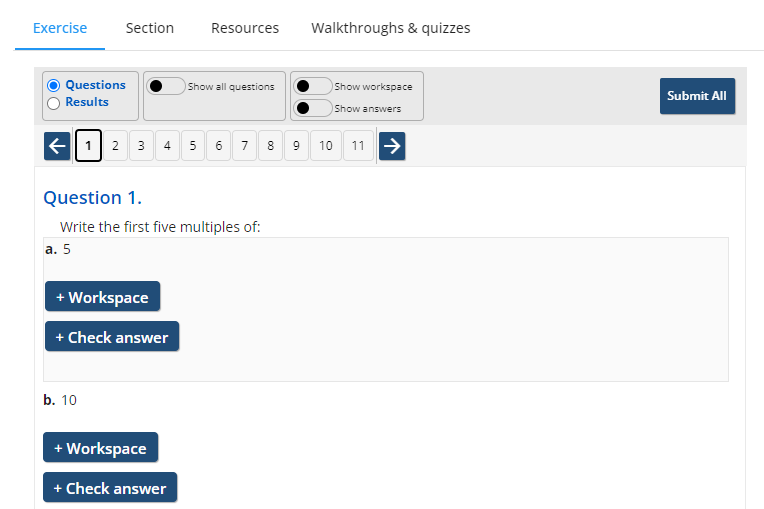The height and width of the screenshot is (509, 764).
Task: Open question number 8
Action: pyautogui.click(x=270, y=146)
